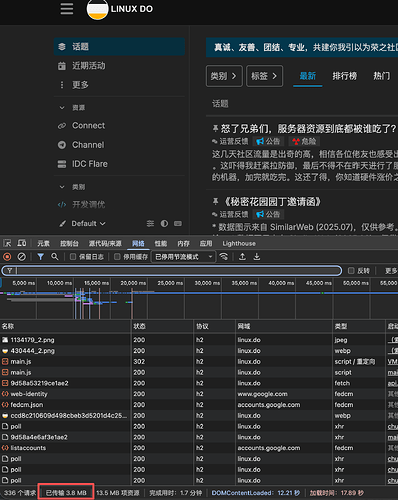Image resolution: width=398 pixels, height=500 pixels.
Task: Collapse the 资源 sidebar section
Action: pyautogui.click(x=62, y=108)
